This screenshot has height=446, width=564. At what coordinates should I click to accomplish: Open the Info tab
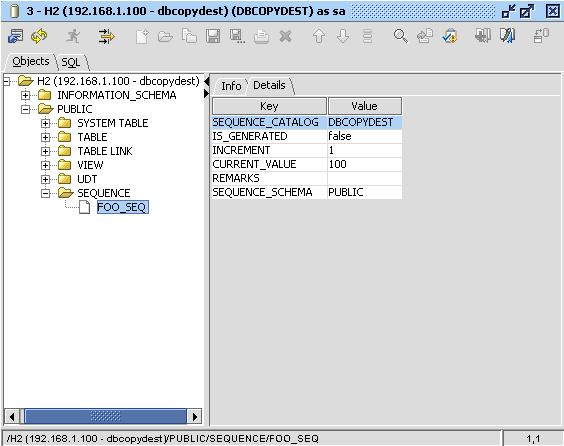tap(231, 86)
